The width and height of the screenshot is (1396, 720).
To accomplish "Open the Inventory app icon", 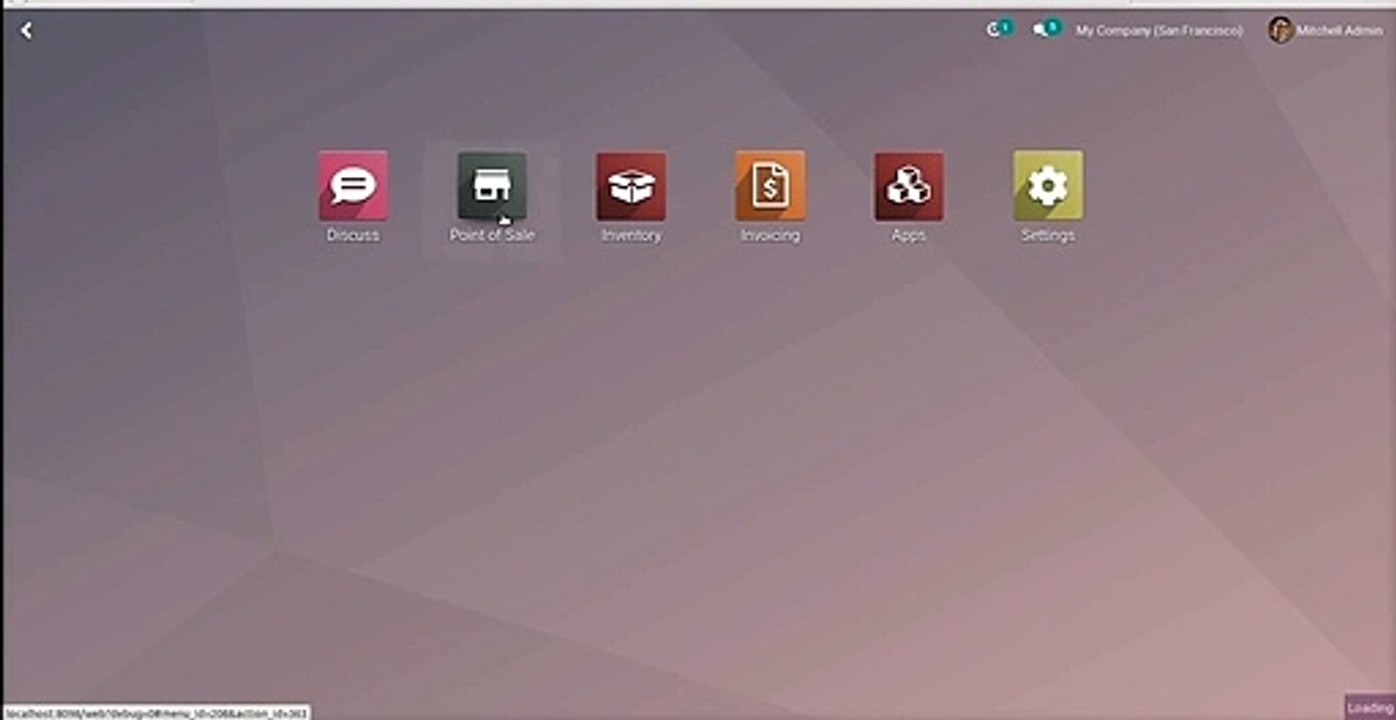I will (631, 186).
